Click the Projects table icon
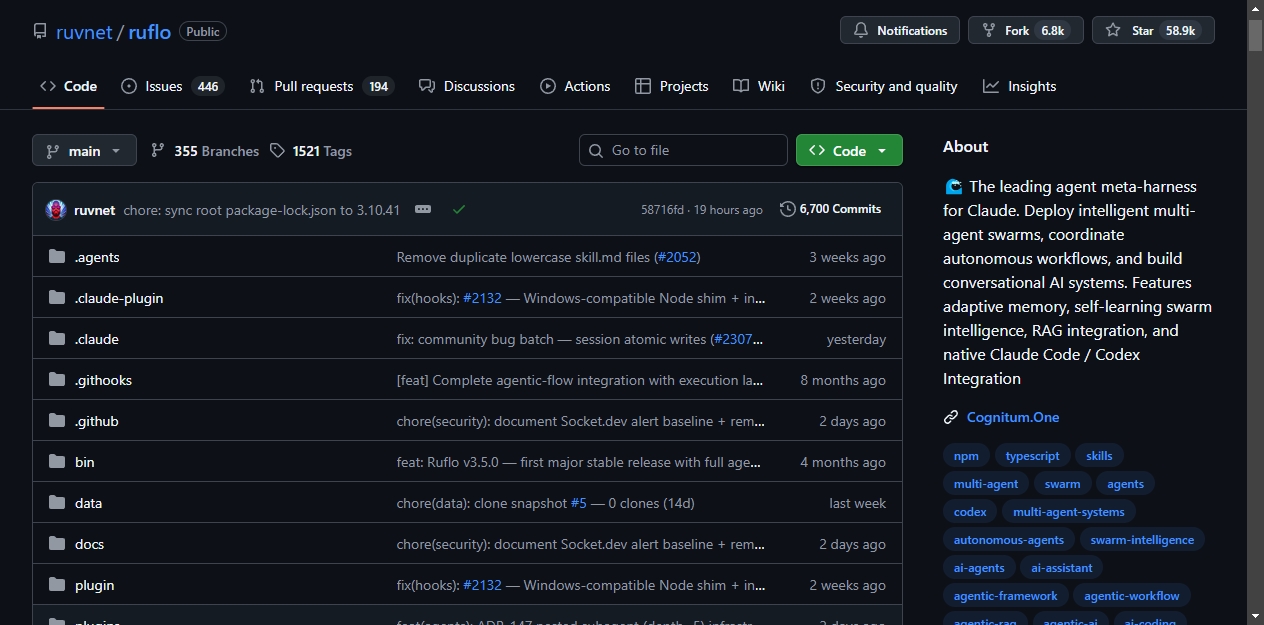Image resolution: width=1264 pixels, height=625 pixels. (x=643, y=86)
